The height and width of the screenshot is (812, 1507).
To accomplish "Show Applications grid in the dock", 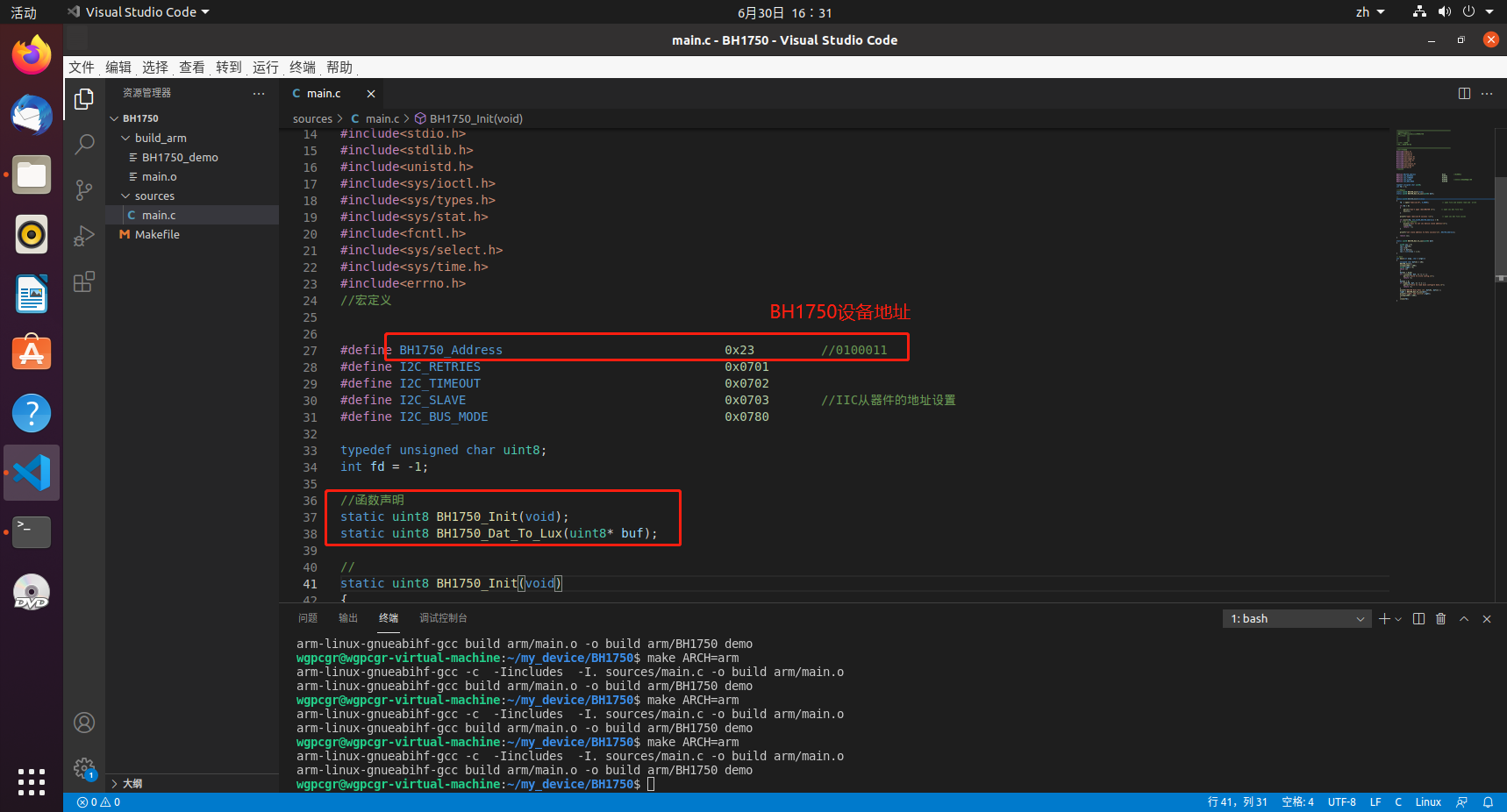I will point(32,781).
